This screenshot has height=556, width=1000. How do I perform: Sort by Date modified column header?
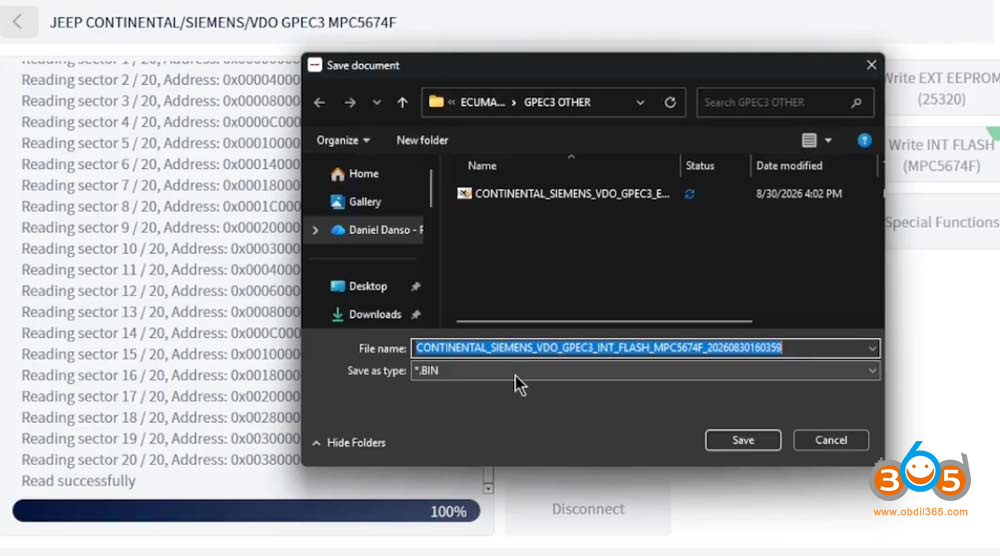(x=789, y=166)
